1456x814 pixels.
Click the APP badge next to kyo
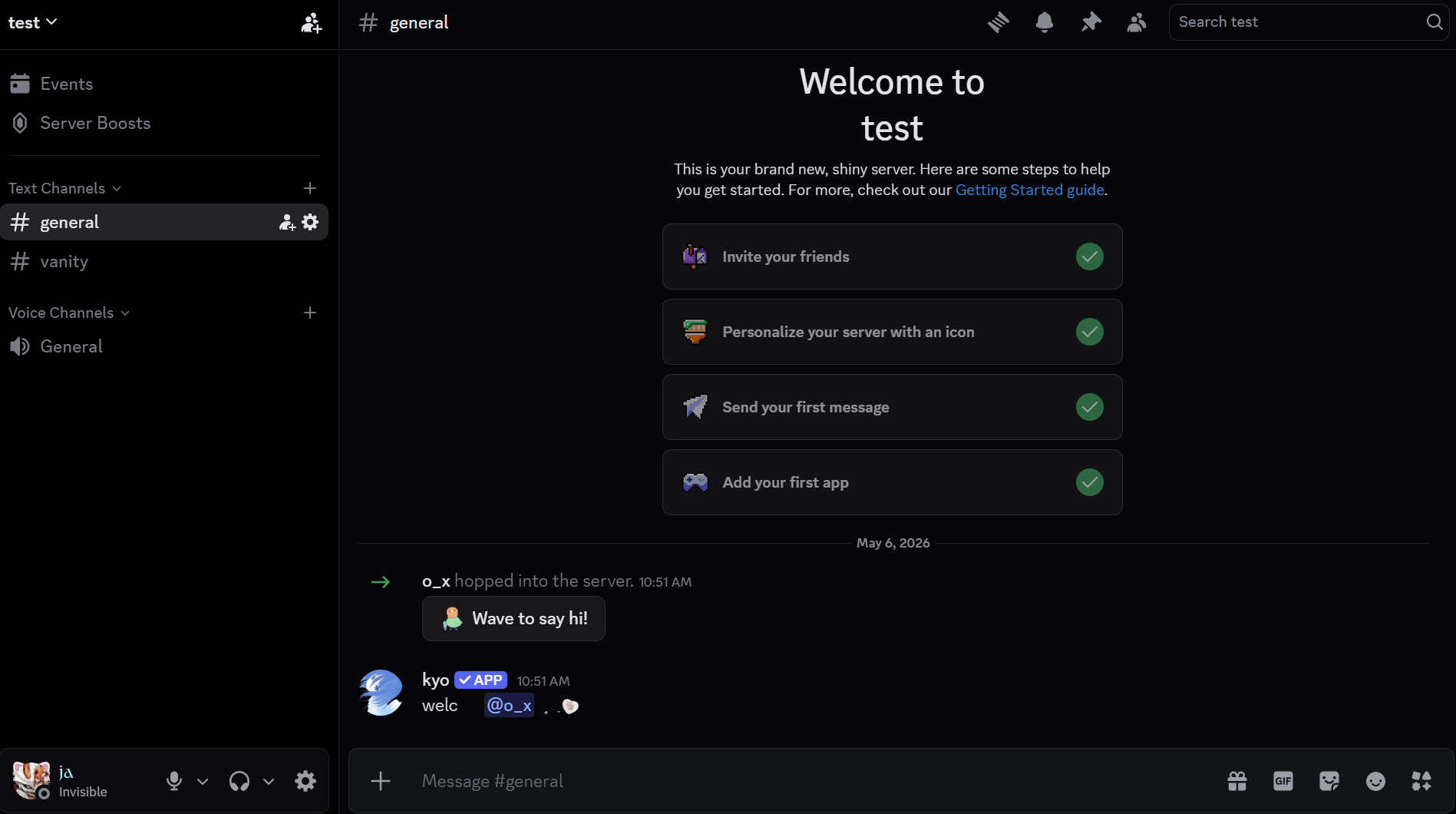pos(480,680)
